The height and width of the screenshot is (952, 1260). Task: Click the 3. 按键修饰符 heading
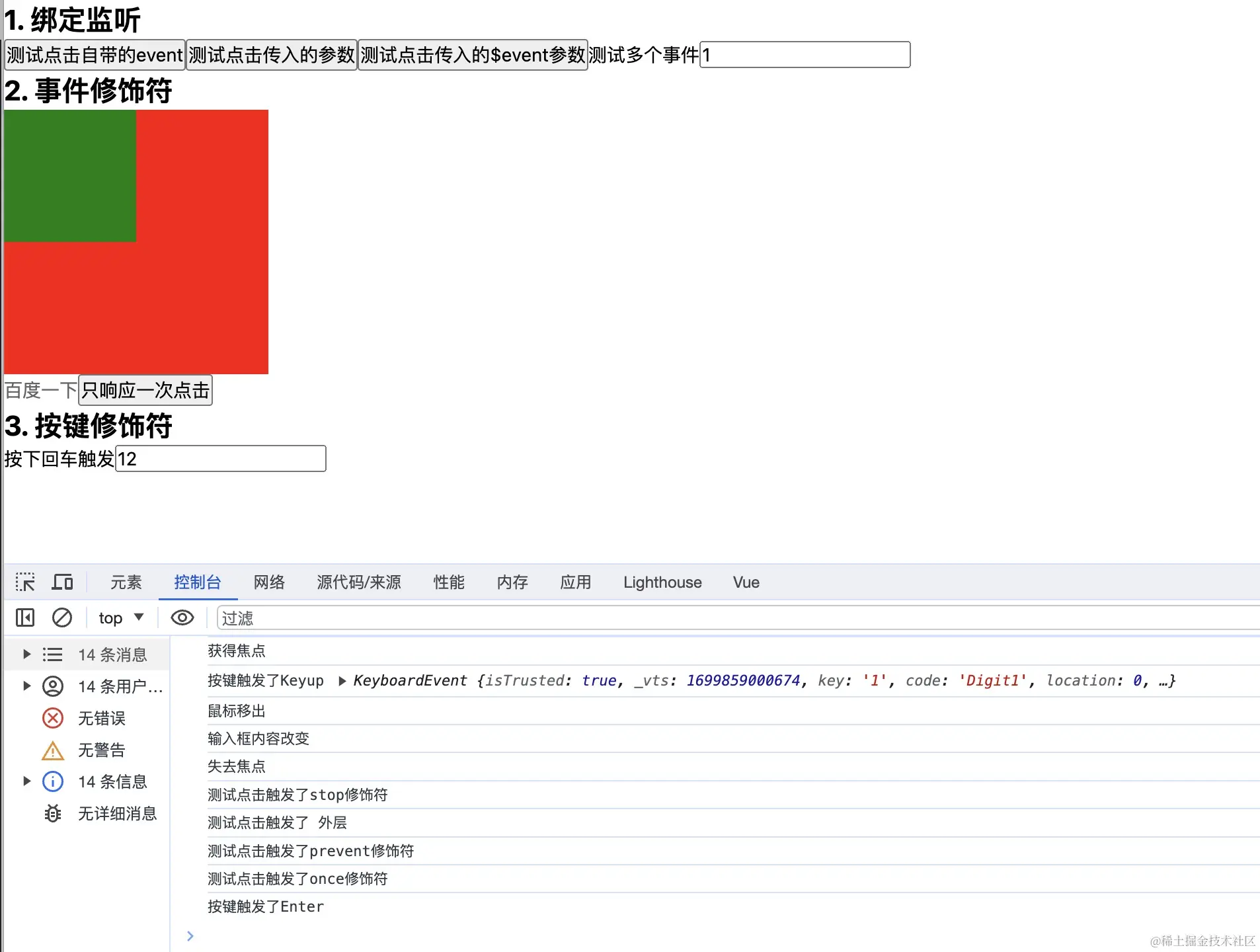pyautogui.click(x=88, y=426)
